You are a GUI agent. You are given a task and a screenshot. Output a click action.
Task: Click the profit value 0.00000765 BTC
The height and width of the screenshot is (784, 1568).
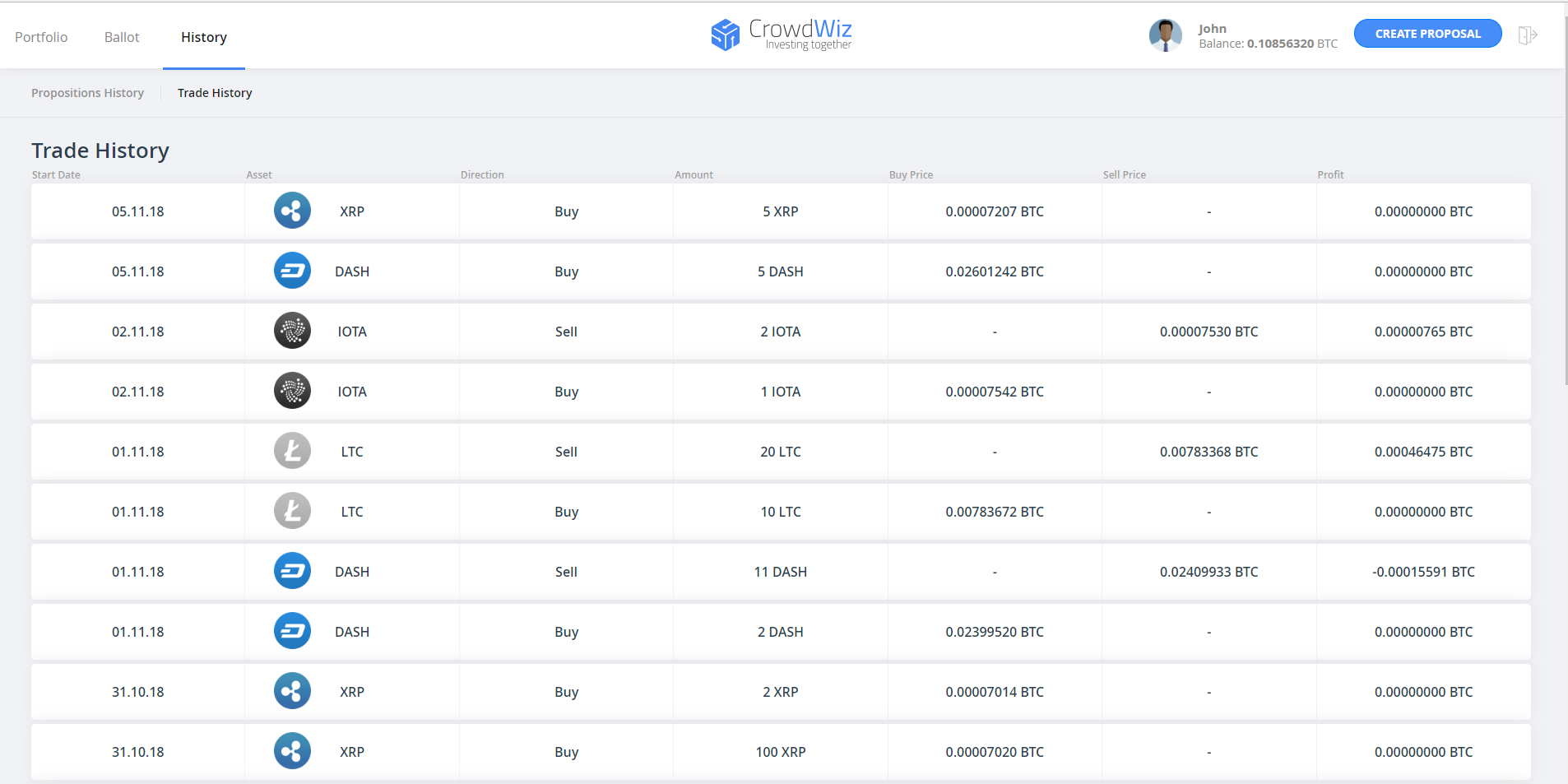pos(1423,332)
